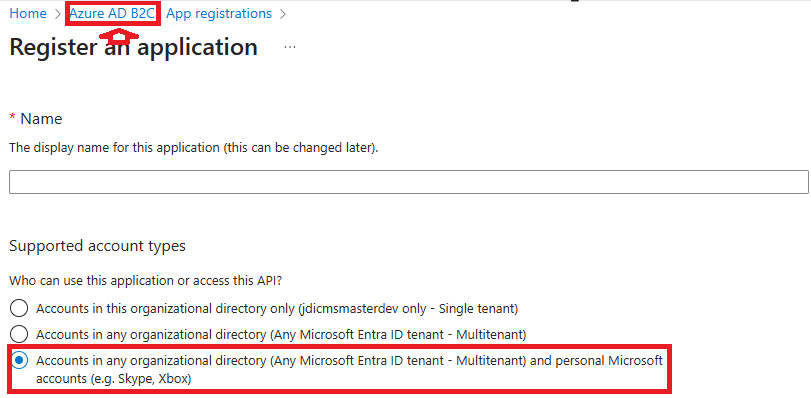The height and width of the screenshot is (398, 811).
Task: Select the Multitenant and personal Microsoft accounts radio
Action: tap(19, 361)
